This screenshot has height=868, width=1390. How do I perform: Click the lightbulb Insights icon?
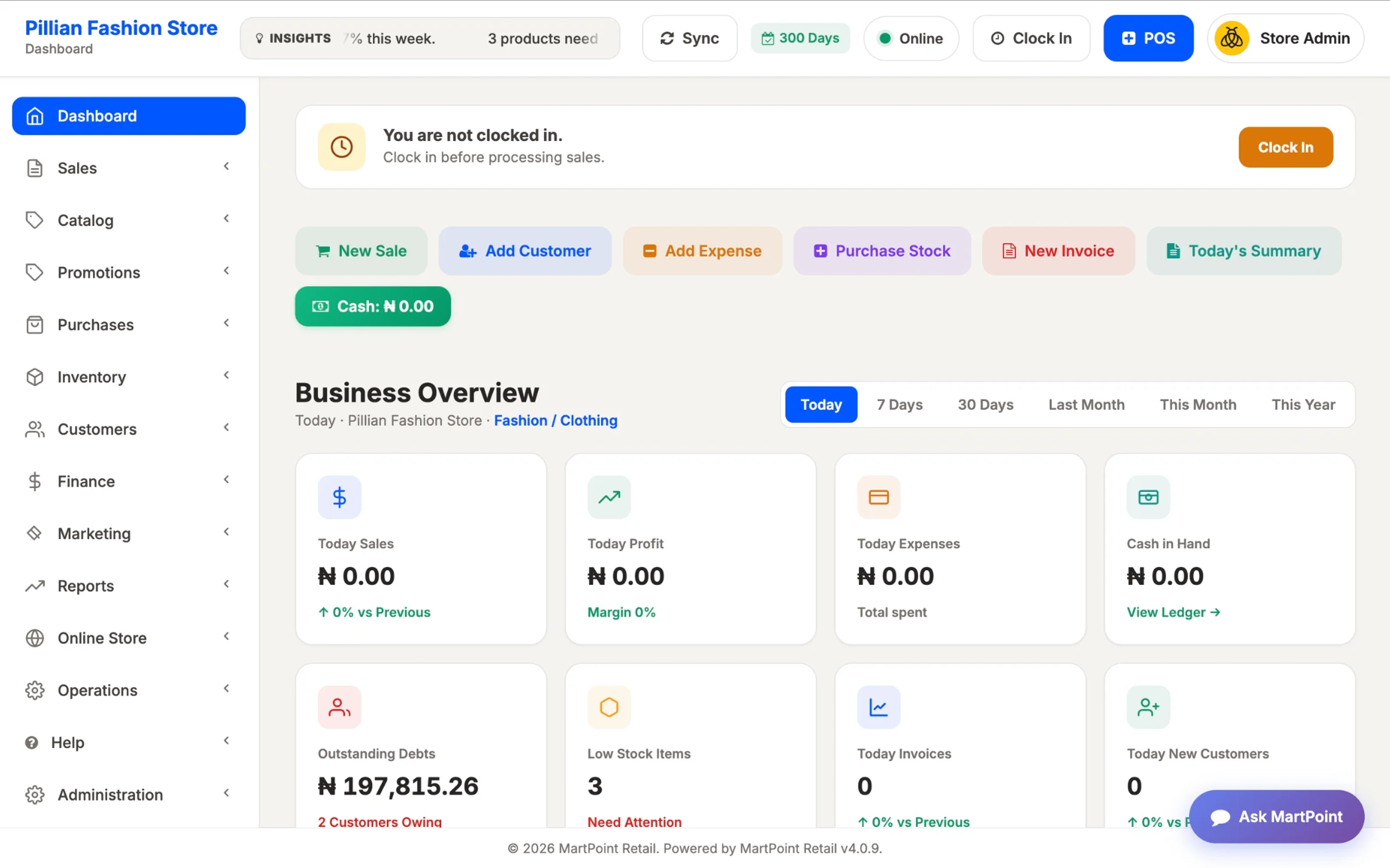coord(259,38)
